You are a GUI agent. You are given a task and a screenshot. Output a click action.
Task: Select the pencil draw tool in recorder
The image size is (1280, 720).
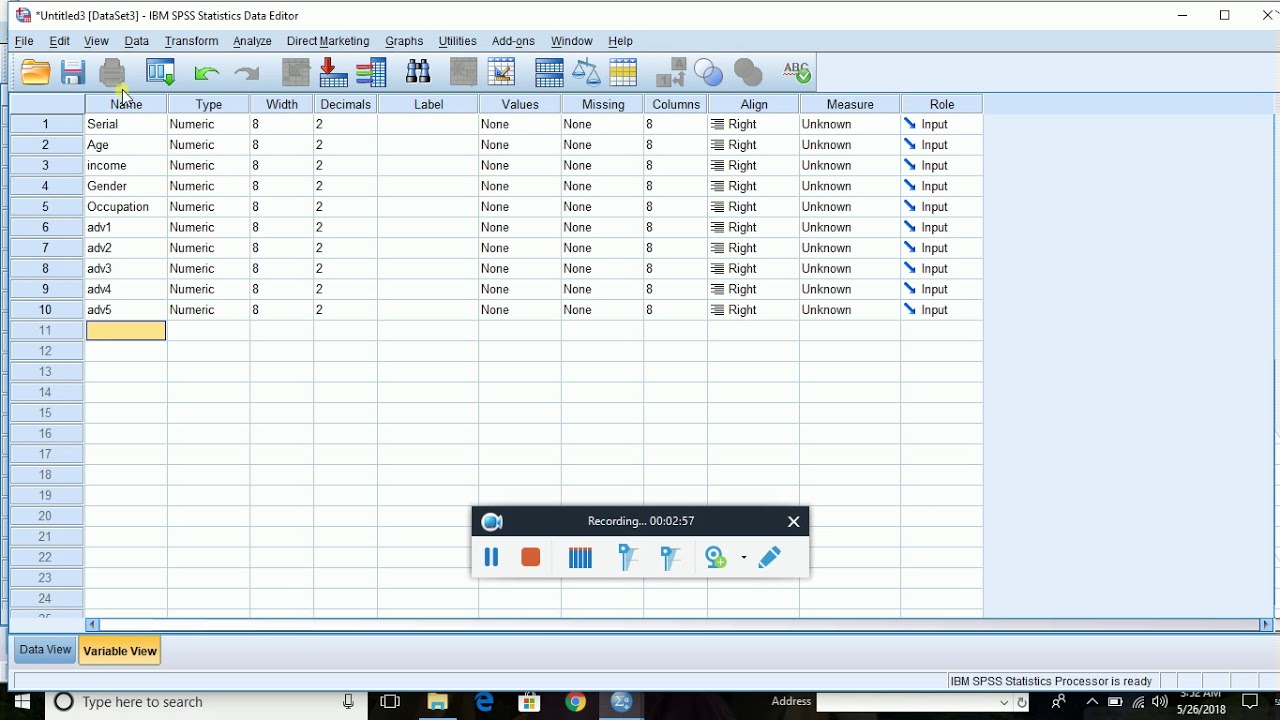pos(770,557)
